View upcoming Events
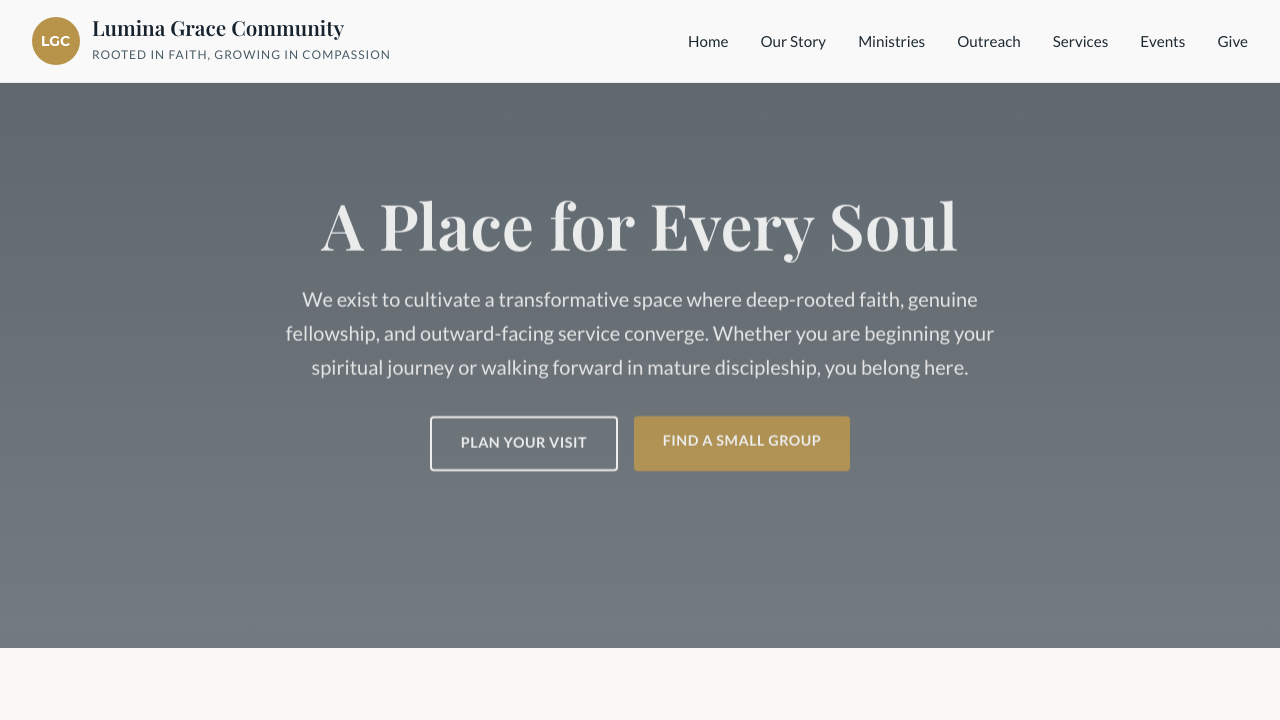1280x720 pixels. [x=1162, y=41]
